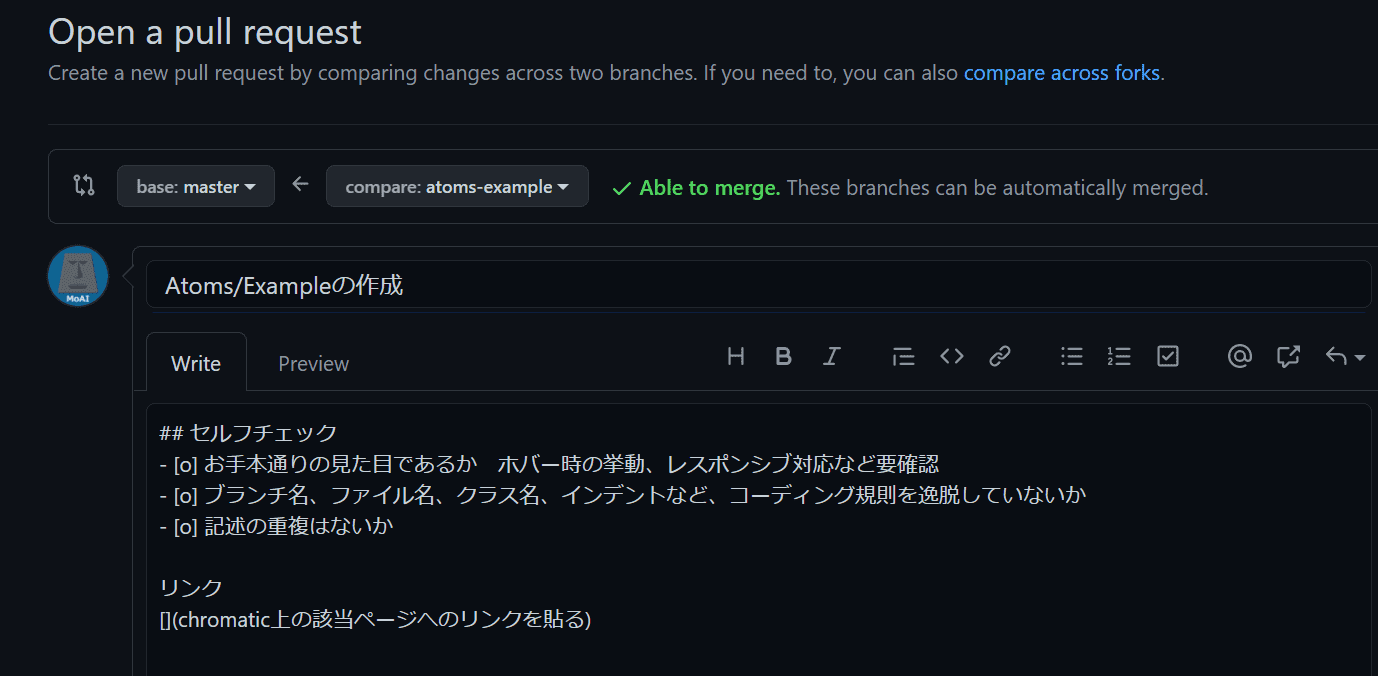The width and height of the screenshot is (1378, 676).
Task: Click the pull request title field
Action: (759, 285)
